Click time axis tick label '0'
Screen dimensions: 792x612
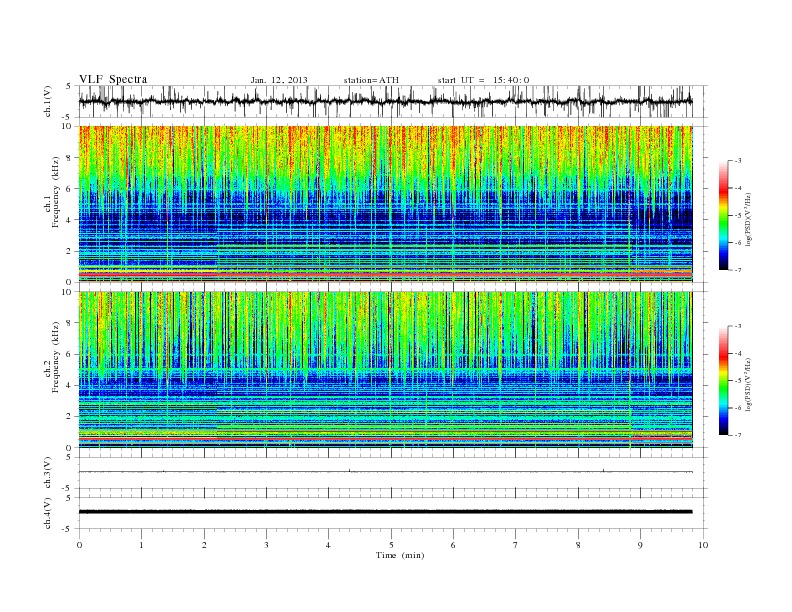pos(79,545)
